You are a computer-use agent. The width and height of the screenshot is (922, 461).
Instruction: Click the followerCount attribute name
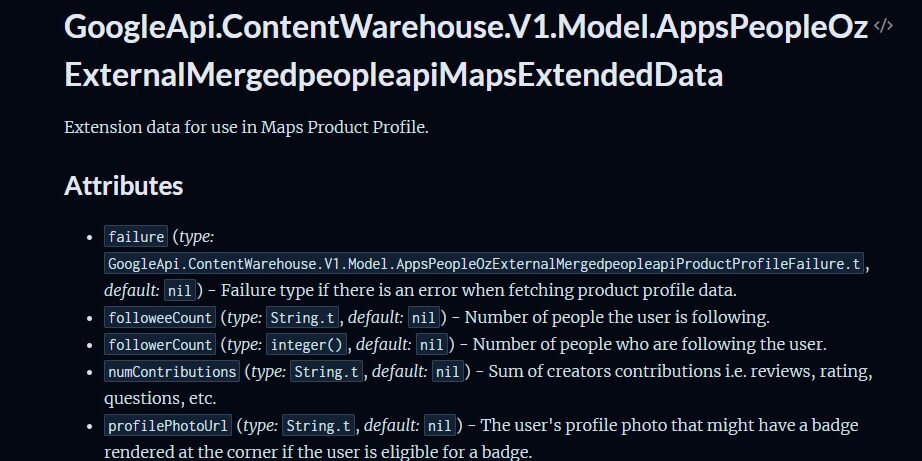[x=160, y=345]
